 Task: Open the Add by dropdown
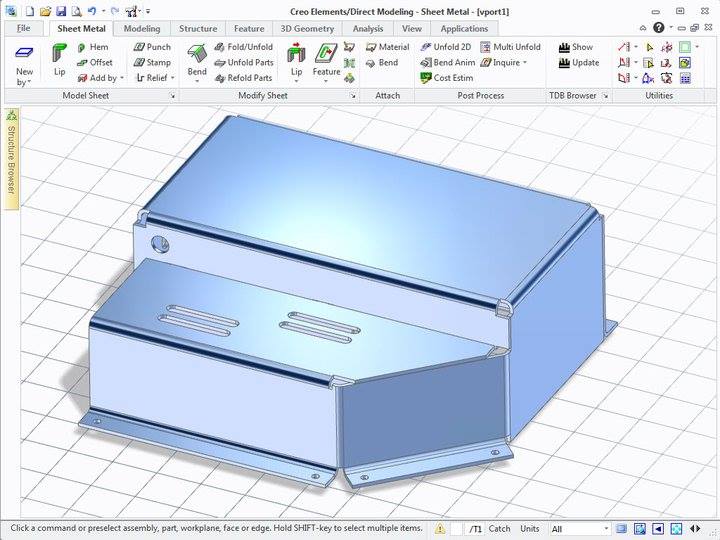click(122, 78)
